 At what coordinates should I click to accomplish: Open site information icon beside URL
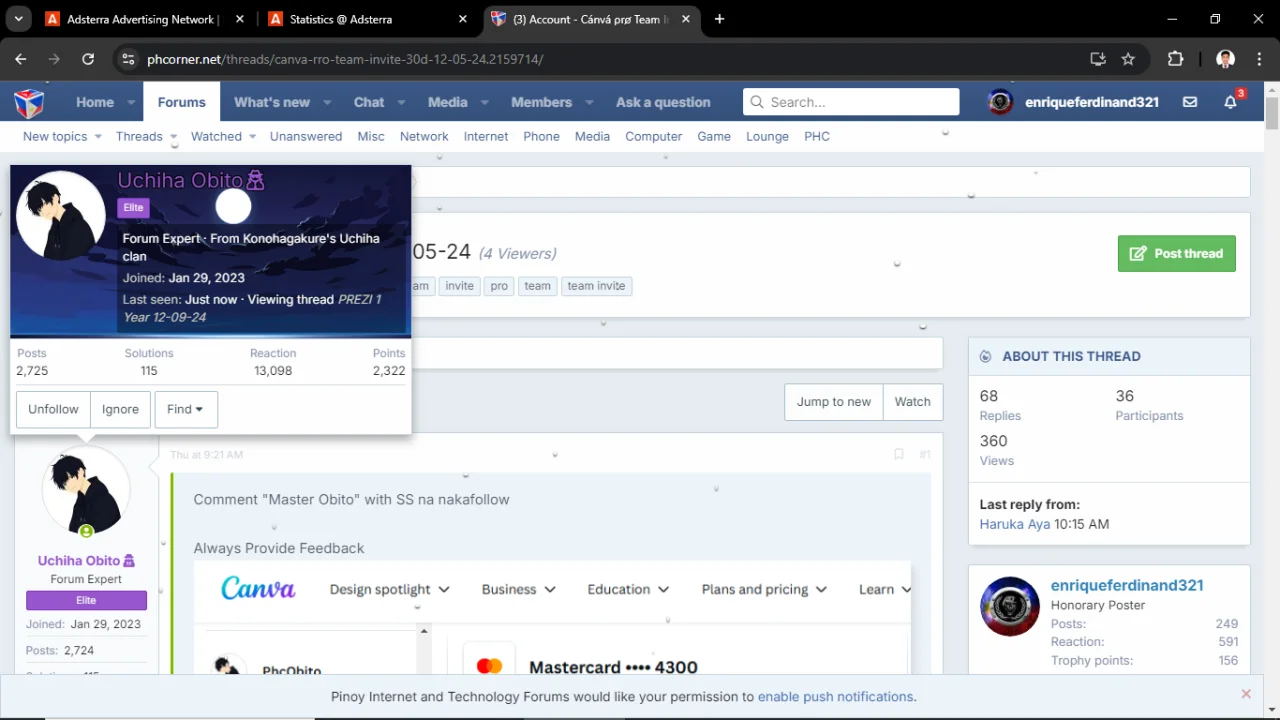[x=128, y=59]
